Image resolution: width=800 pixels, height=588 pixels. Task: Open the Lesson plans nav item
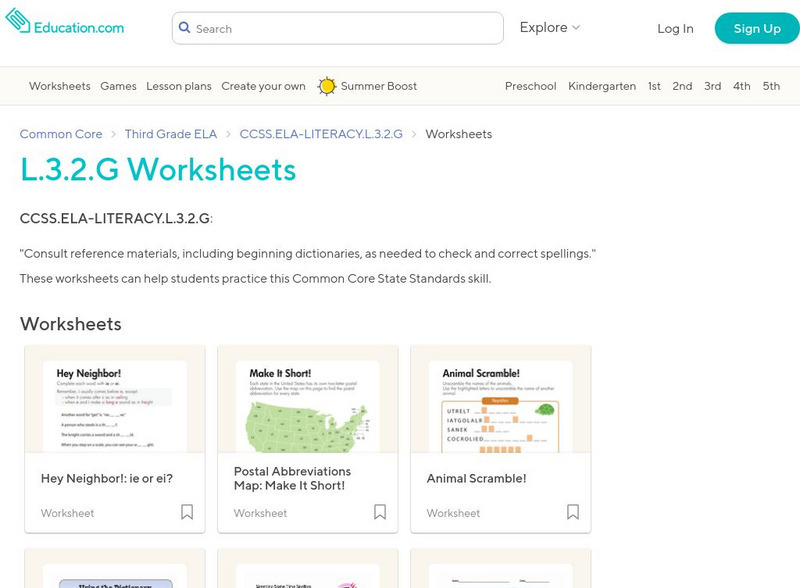pos(179,86)
